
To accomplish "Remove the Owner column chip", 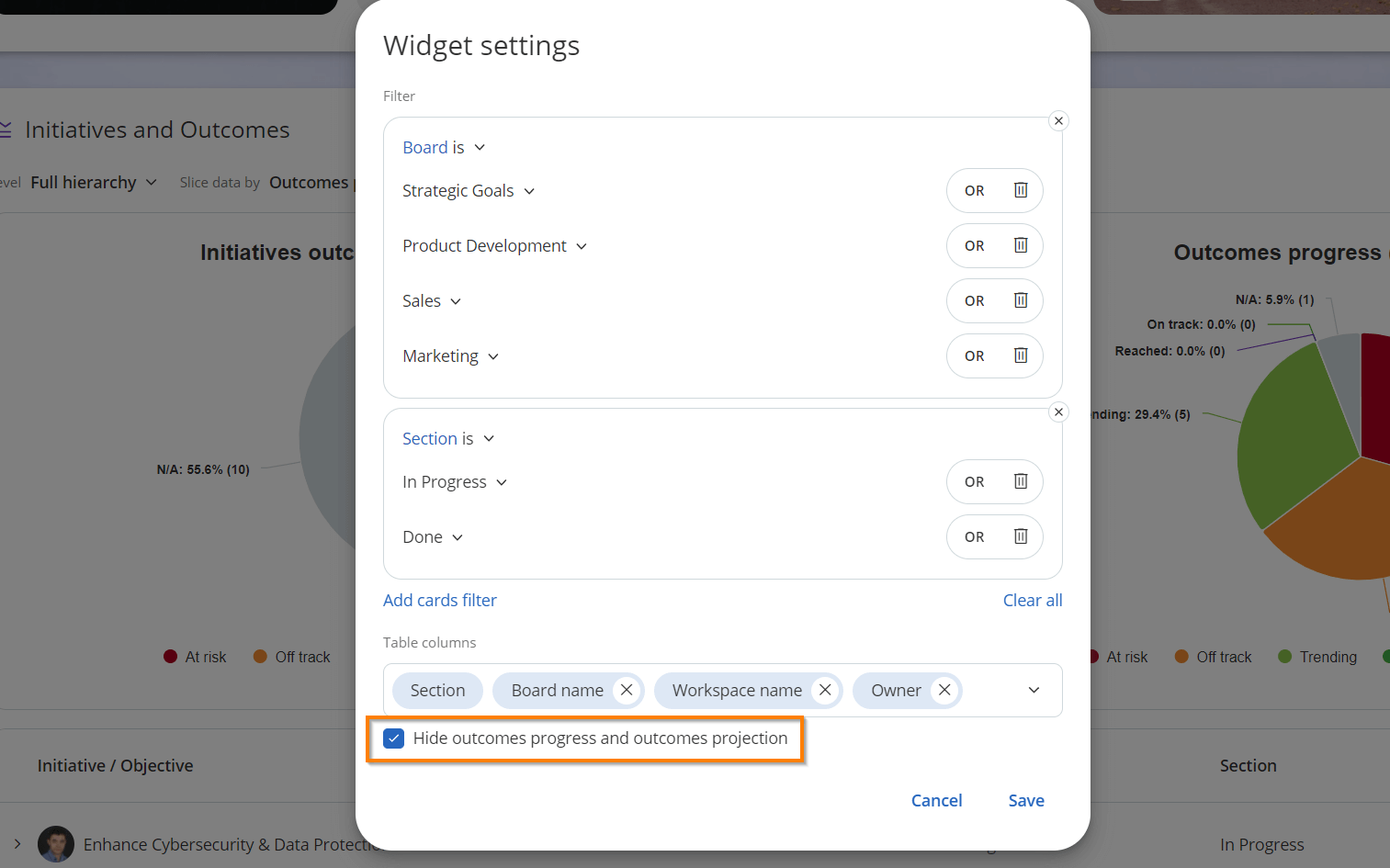I will pyautogui.click(x=944, y=690).
